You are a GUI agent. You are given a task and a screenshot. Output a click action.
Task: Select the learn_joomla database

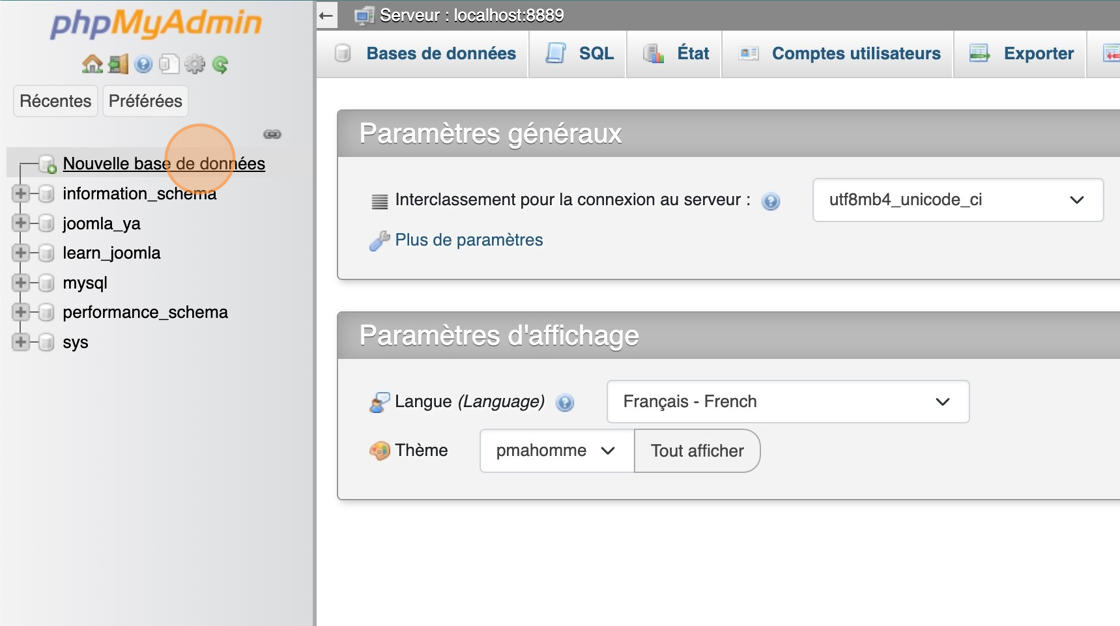(111, 253)
